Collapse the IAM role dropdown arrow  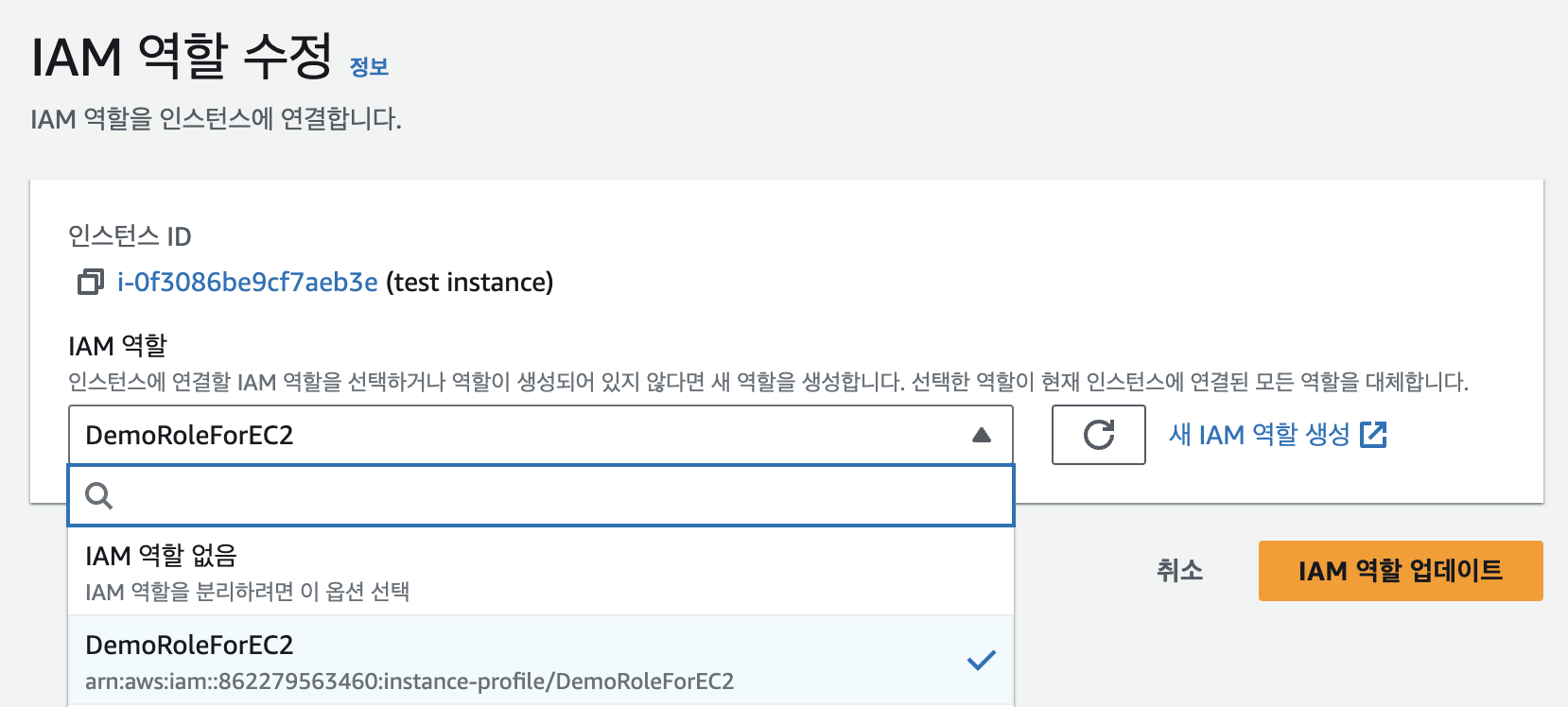point(982,435)
